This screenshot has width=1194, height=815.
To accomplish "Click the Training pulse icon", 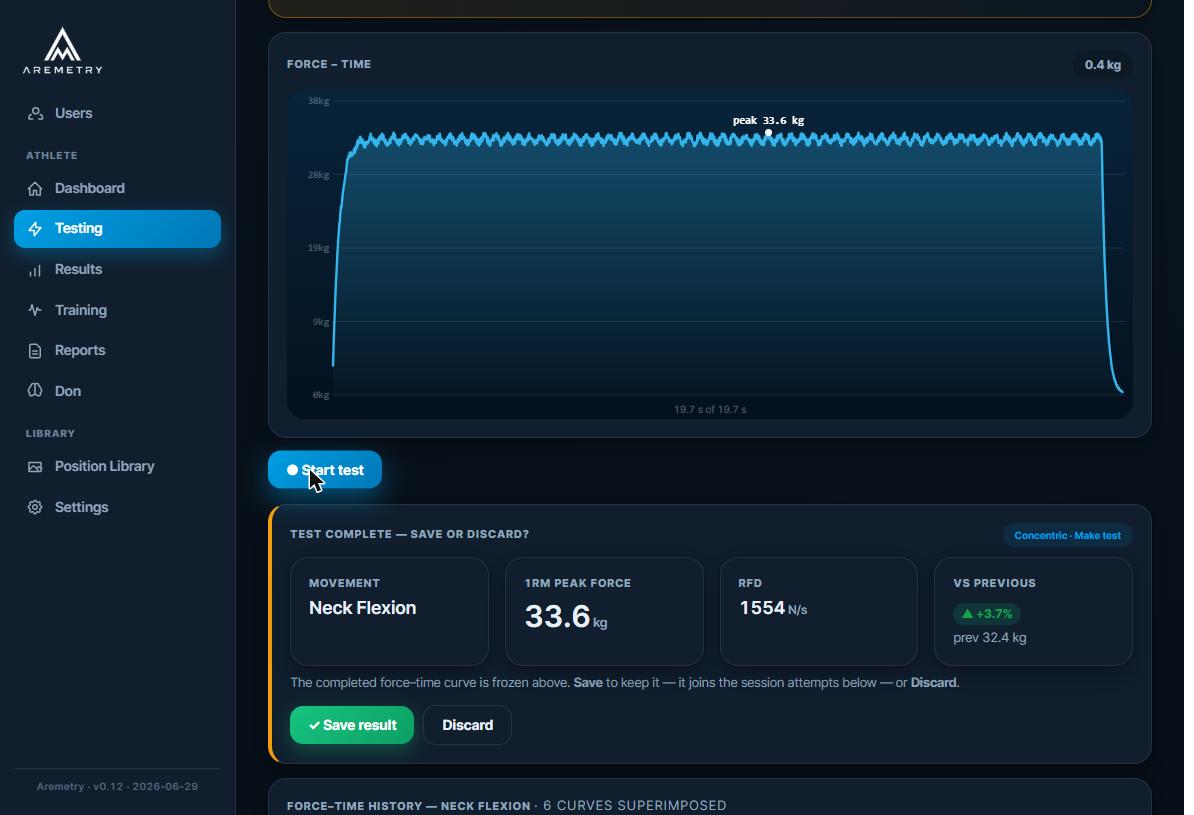I will 35,310.
